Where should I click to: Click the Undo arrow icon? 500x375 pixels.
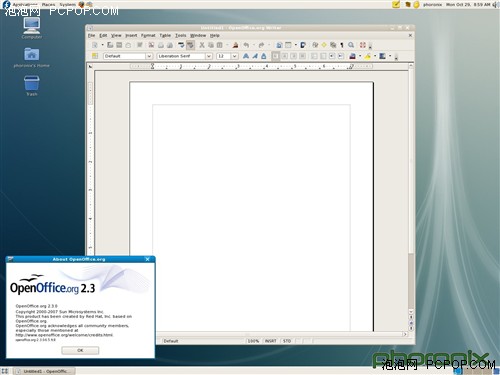[246, 45]
